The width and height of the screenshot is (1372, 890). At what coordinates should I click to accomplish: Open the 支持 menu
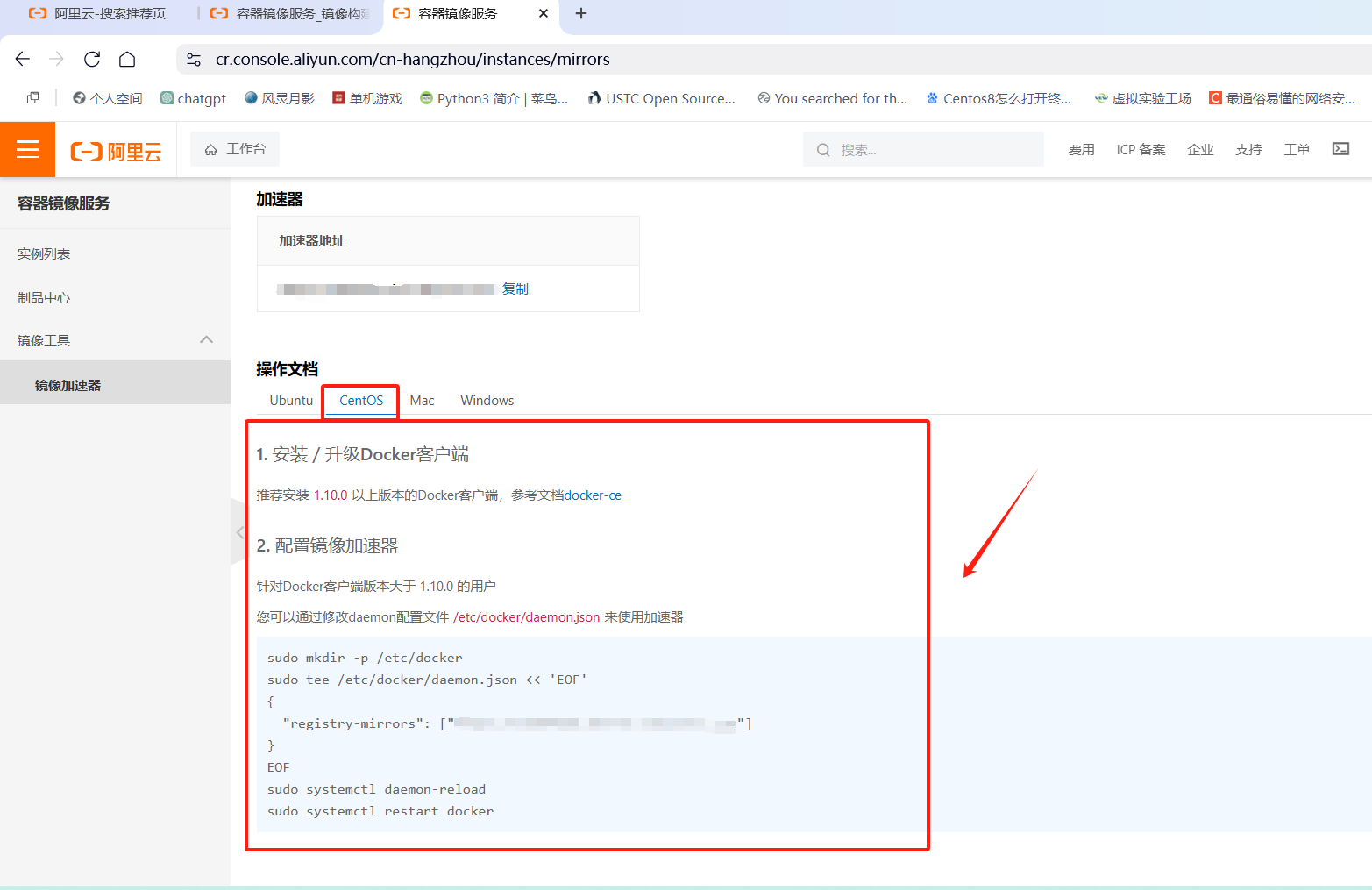tap(1248, 149)
